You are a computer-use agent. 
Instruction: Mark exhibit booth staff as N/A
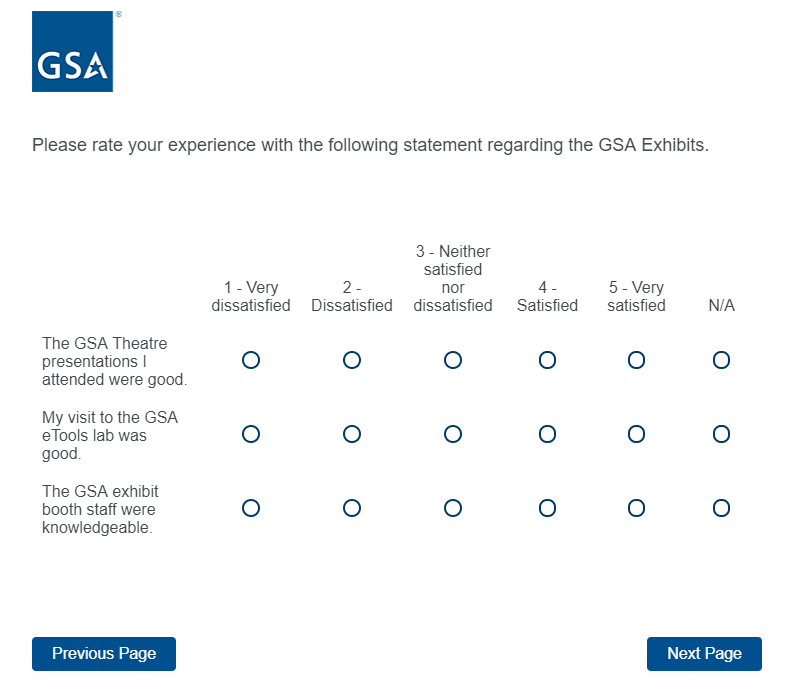[721, 508]
